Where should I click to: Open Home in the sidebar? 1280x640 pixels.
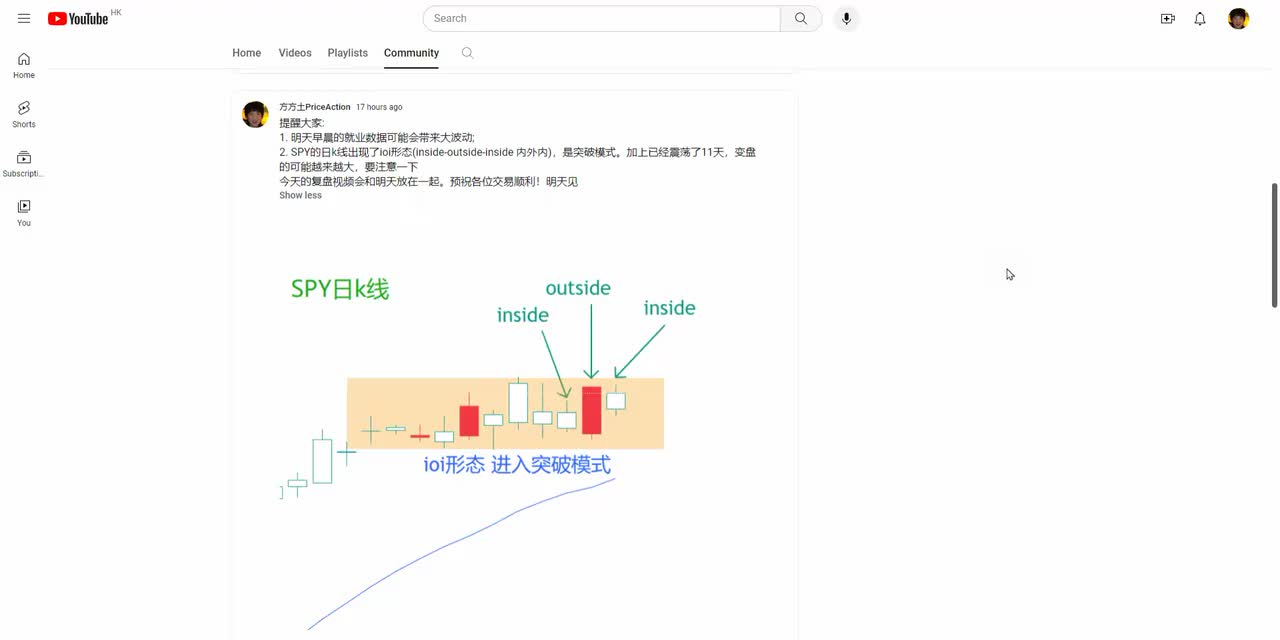24,65
